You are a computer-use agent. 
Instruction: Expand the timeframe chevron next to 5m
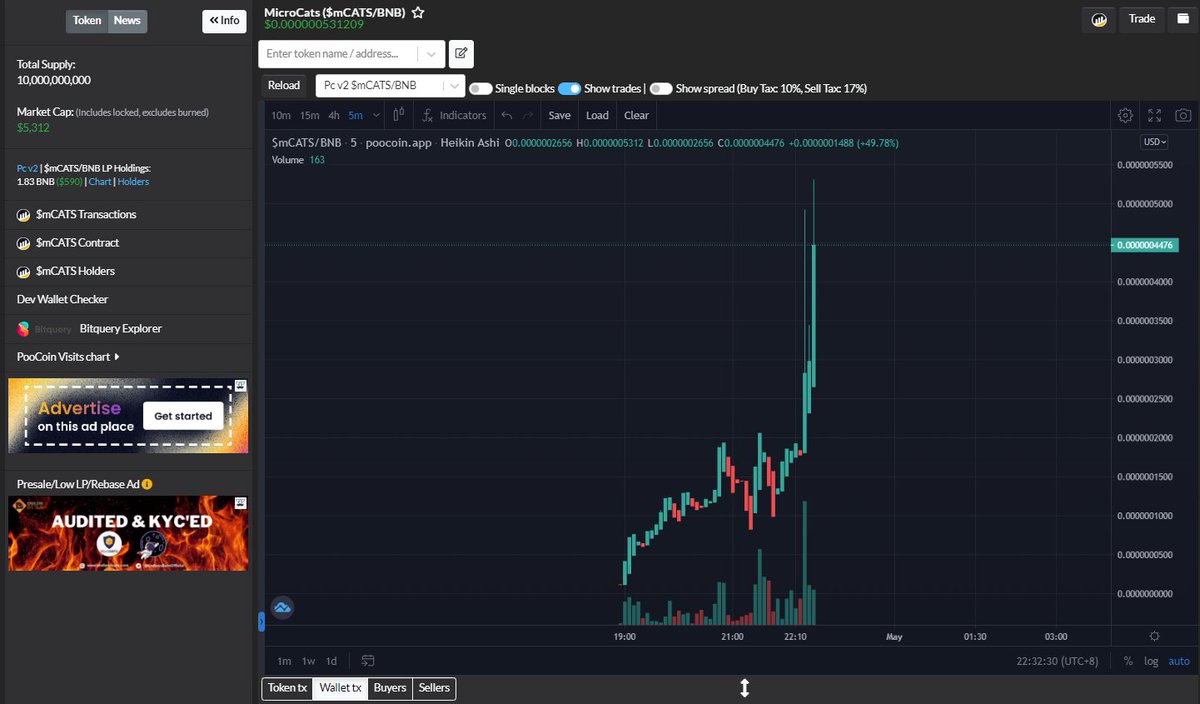[377, 115]
